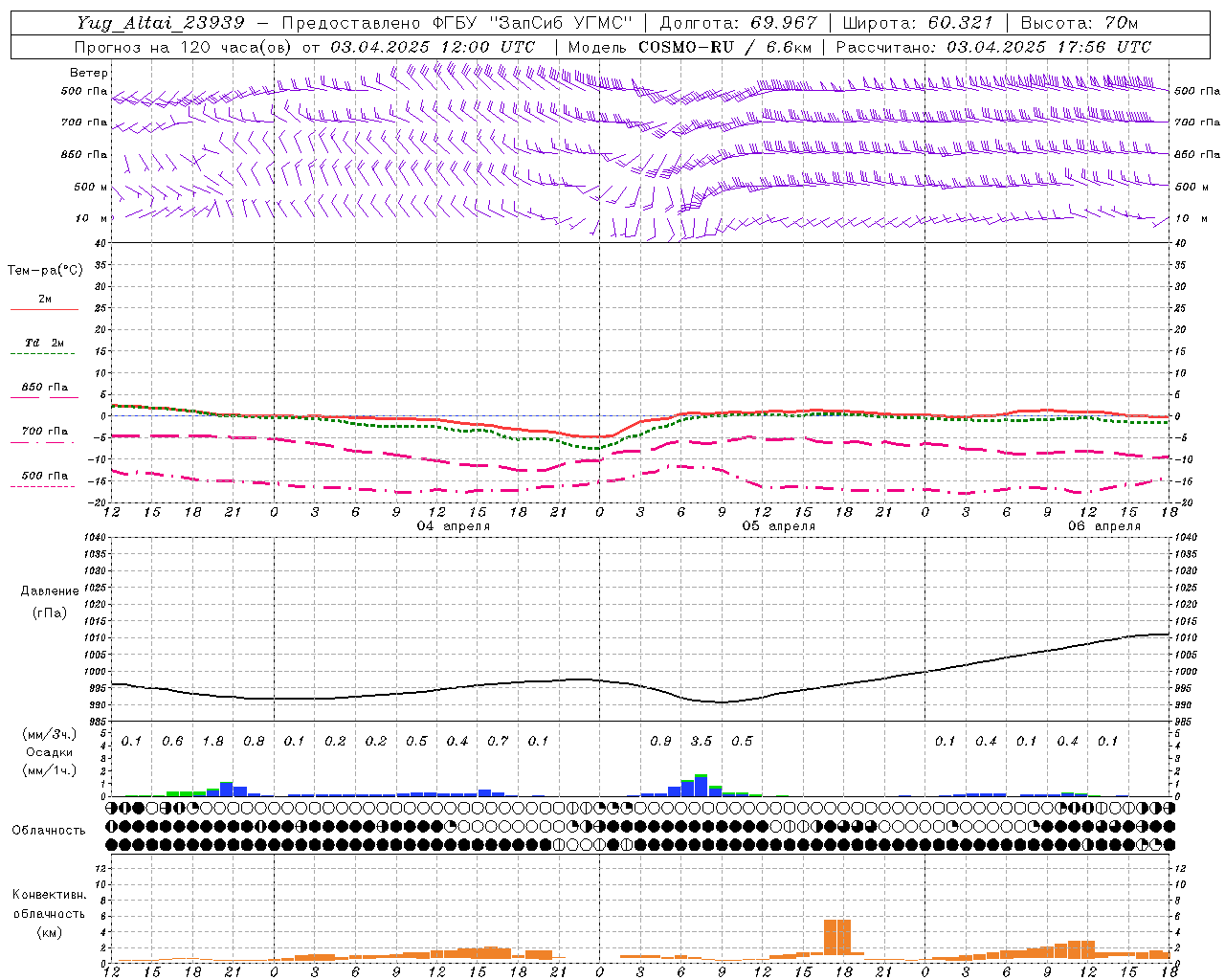The width and height of the screenshot is (1225, 980).
Task: Select forecast start time 03.04.2025 12:00 UTC
Action: [x=433, y=47]
